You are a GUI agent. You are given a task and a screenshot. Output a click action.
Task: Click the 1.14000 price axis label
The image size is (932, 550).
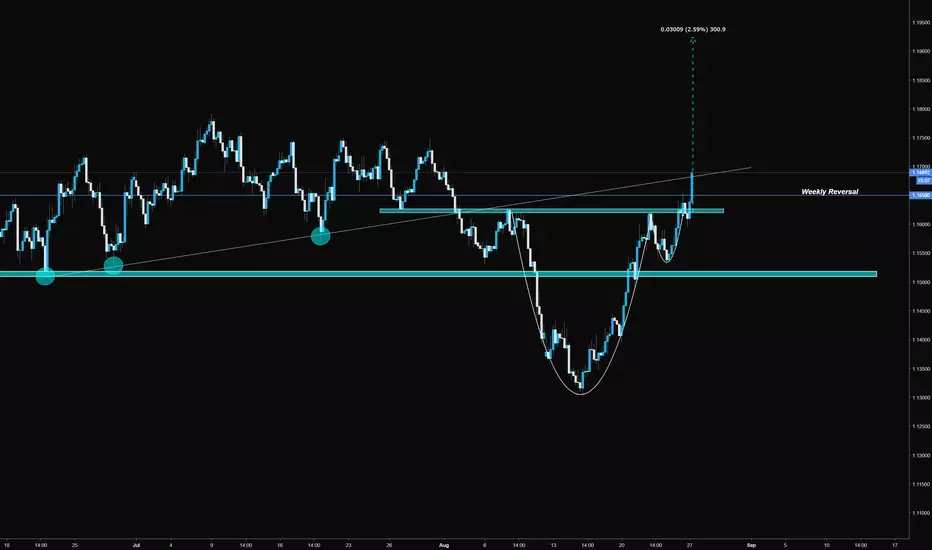click(921, 340)
